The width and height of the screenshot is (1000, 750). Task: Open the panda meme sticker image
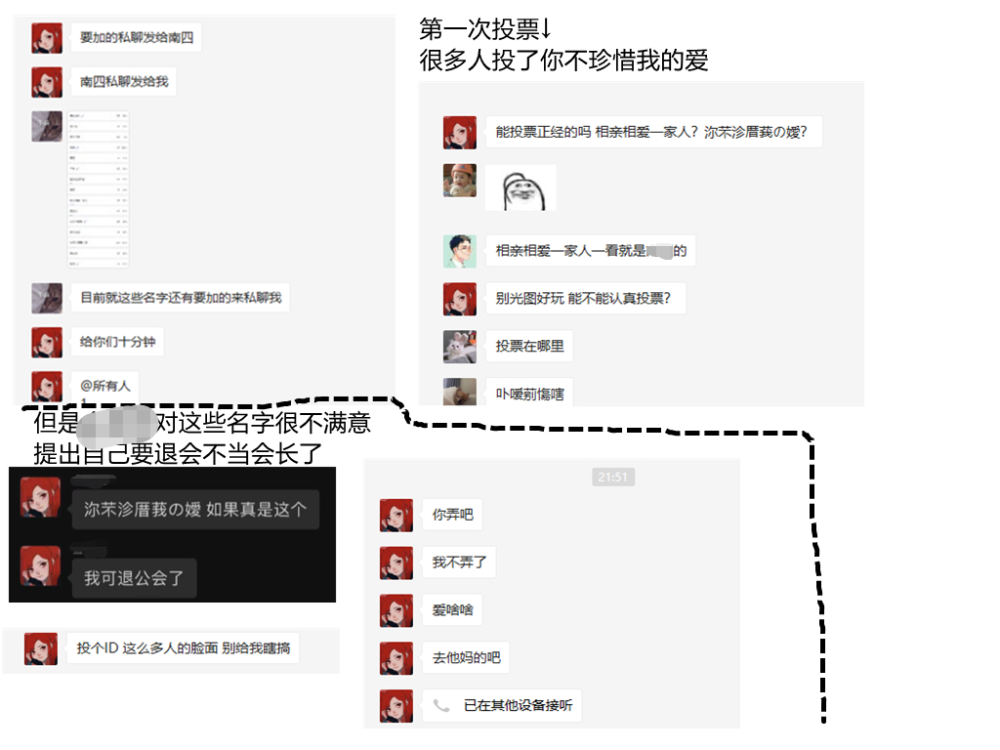pos(521,188)
